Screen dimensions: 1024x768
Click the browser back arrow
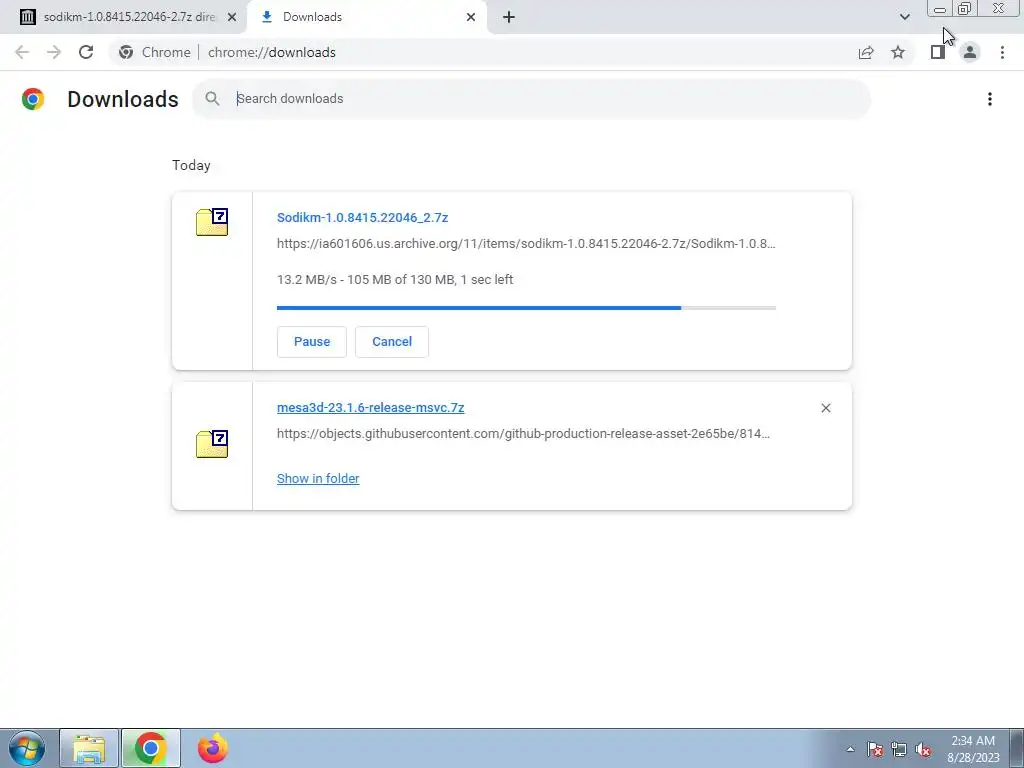point(22,52)
